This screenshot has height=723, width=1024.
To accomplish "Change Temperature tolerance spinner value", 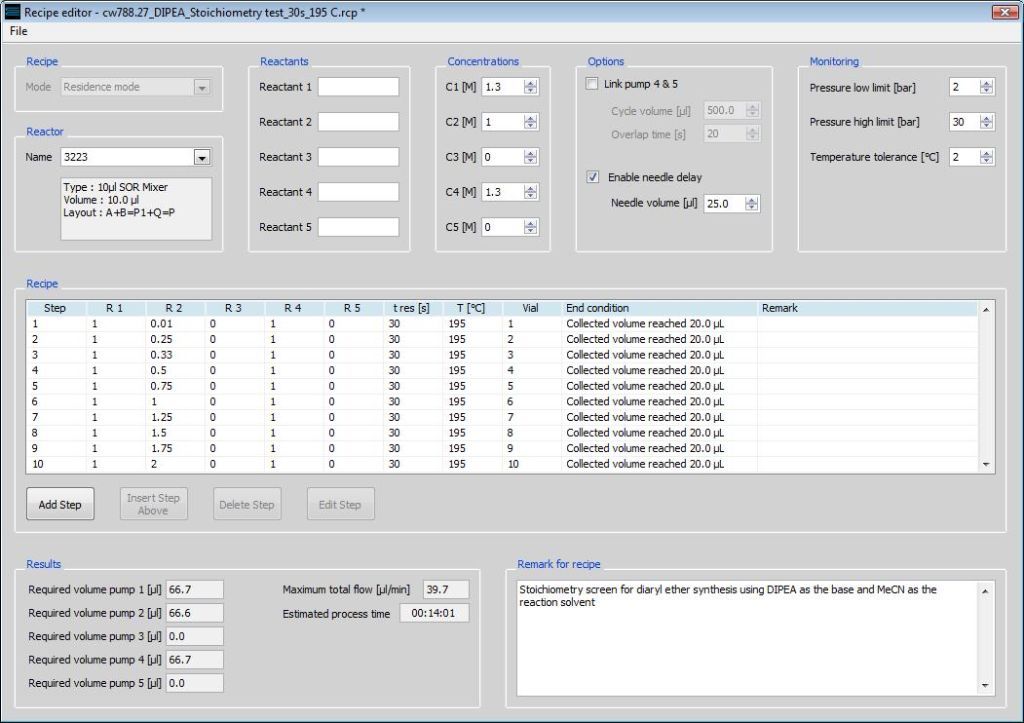I will tap(986, 157).
